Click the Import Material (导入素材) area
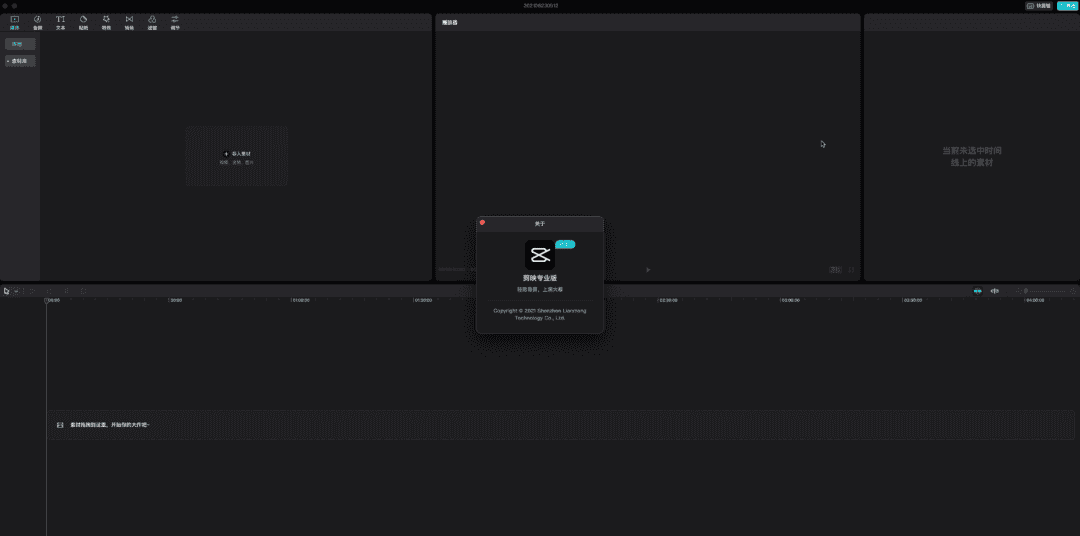The width and height of the screenshot is (1080, 536). click(237, 156)
